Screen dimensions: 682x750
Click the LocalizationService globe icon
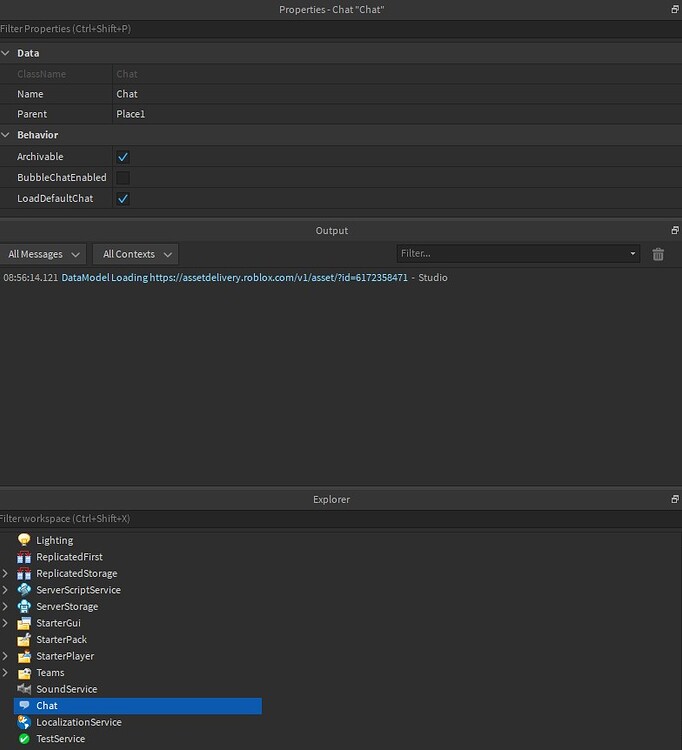pyautogui.click(x=24, y=722)
